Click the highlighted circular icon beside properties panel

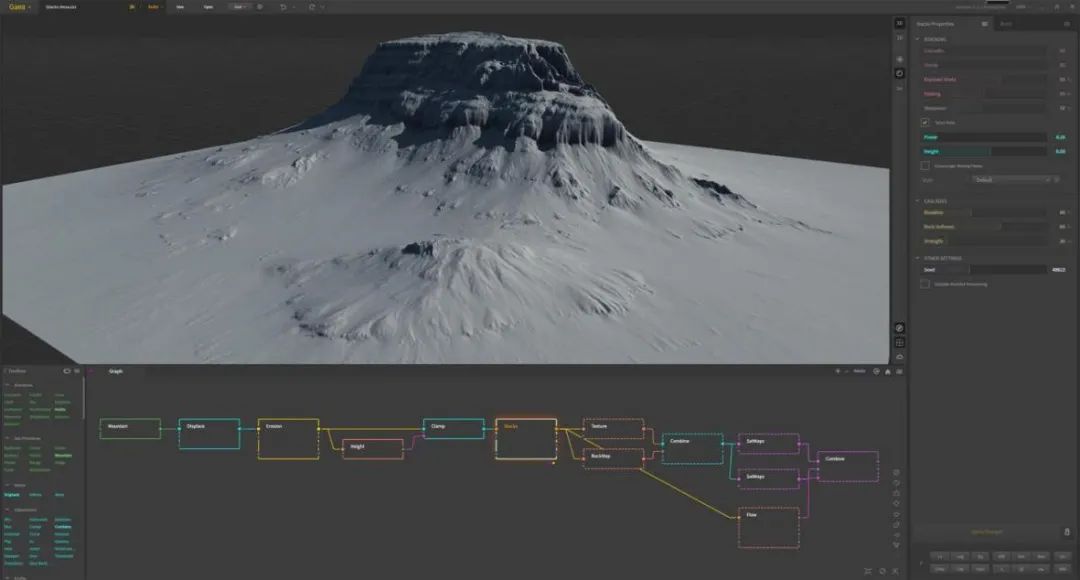point(899,73)
